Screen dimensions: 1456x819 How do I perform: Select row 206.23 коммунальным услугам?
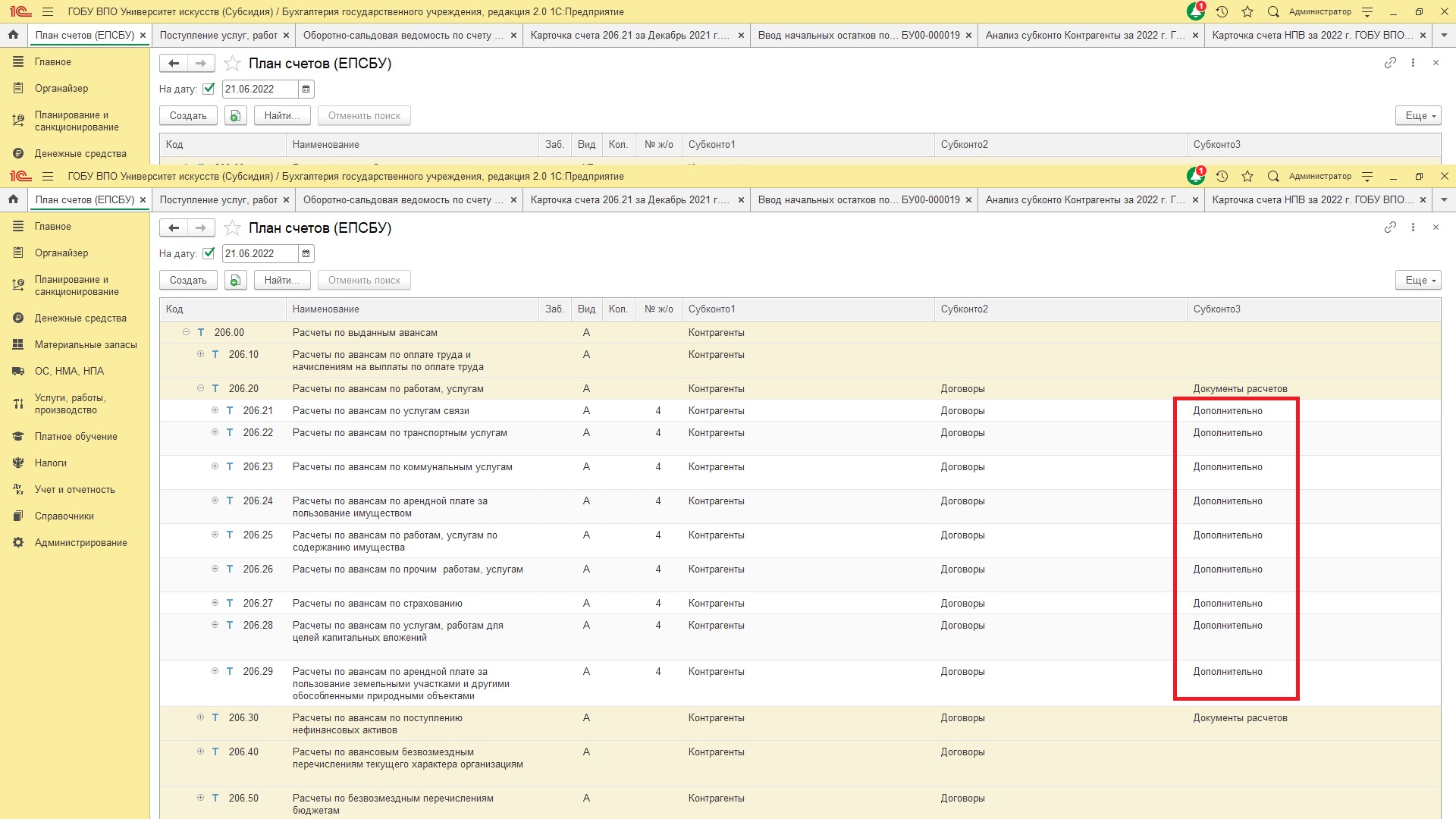tap(402, 467)
